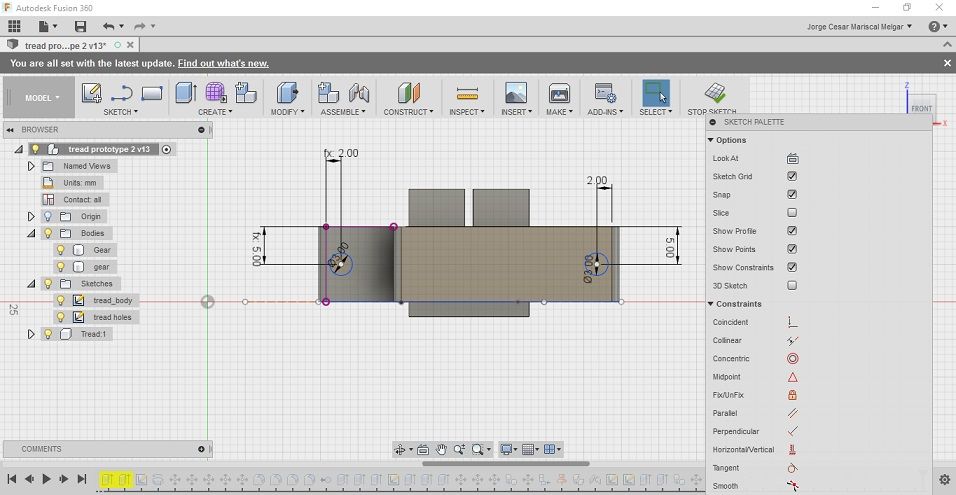Expand the Origin folder node
Viewport: 956px width, 495px height.
click(x=31, y=216)
